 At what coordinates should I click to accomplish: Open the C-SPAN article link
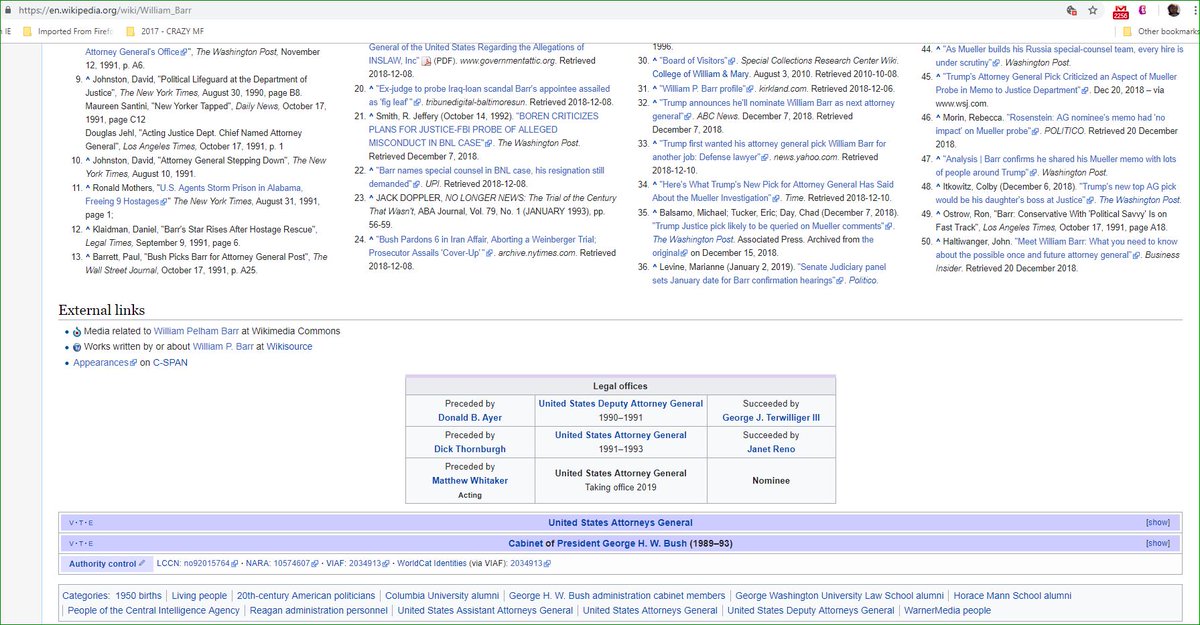click(170, 362)
